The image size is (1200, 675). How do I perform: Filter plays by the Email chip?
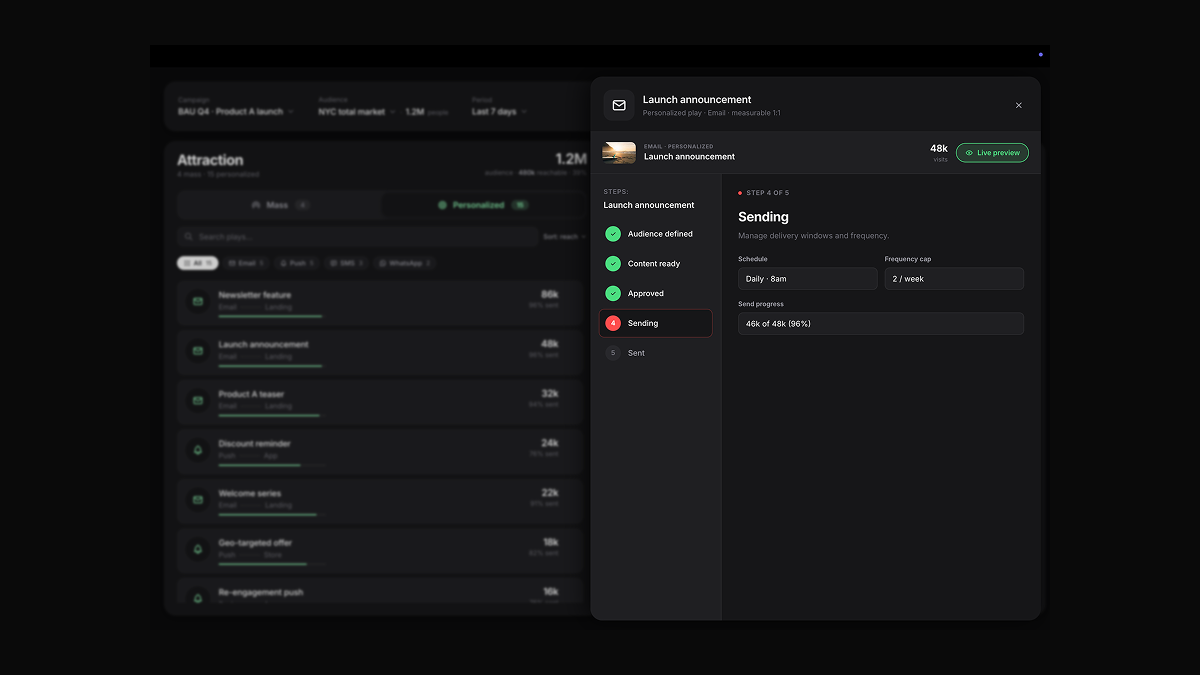[246, 263]
